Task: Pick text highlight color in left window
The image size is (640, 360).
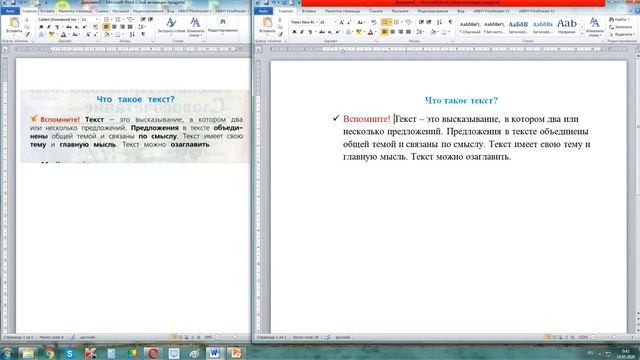Action: coord(52,35)
